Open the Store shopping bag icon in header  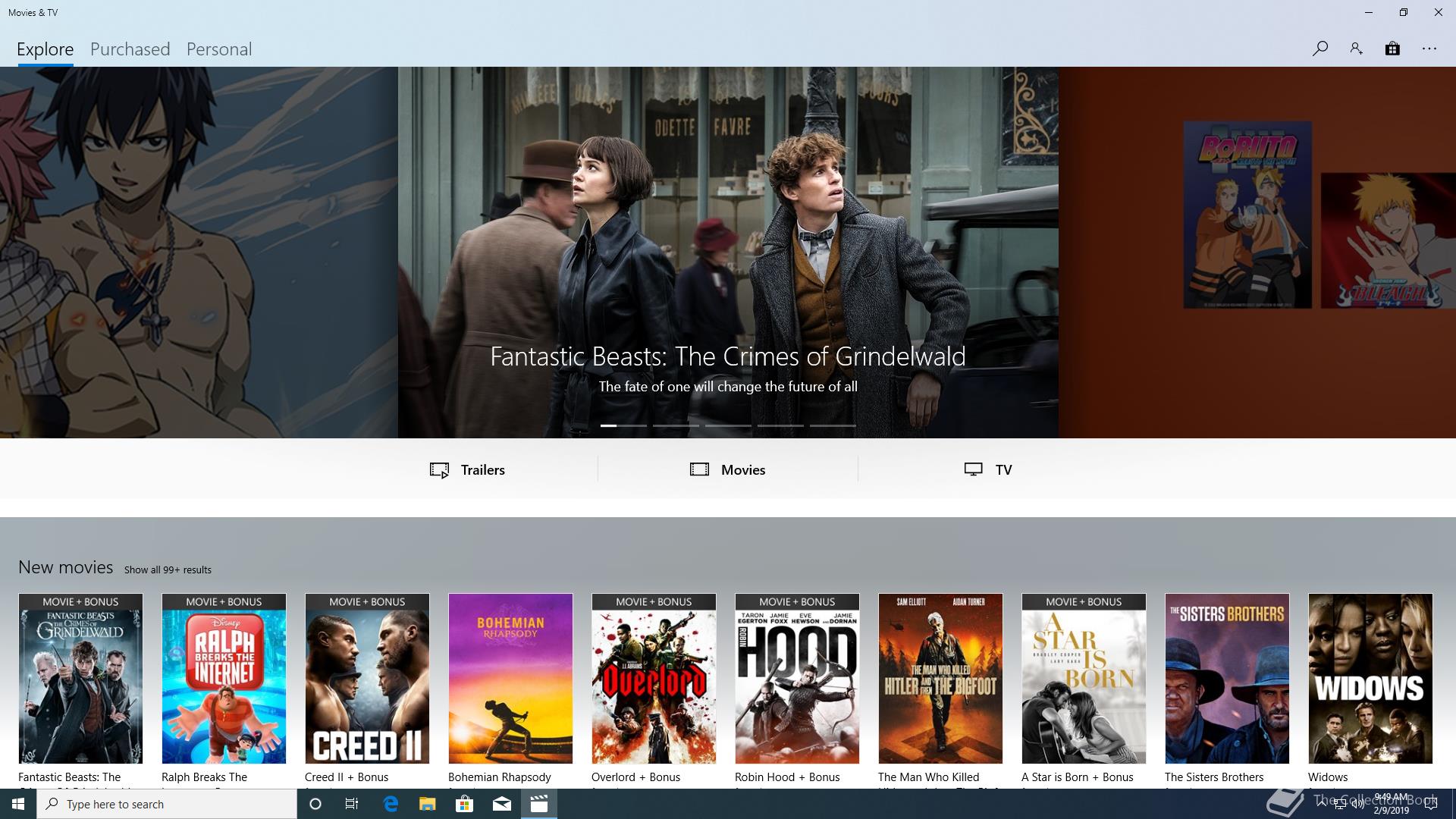1392,49
